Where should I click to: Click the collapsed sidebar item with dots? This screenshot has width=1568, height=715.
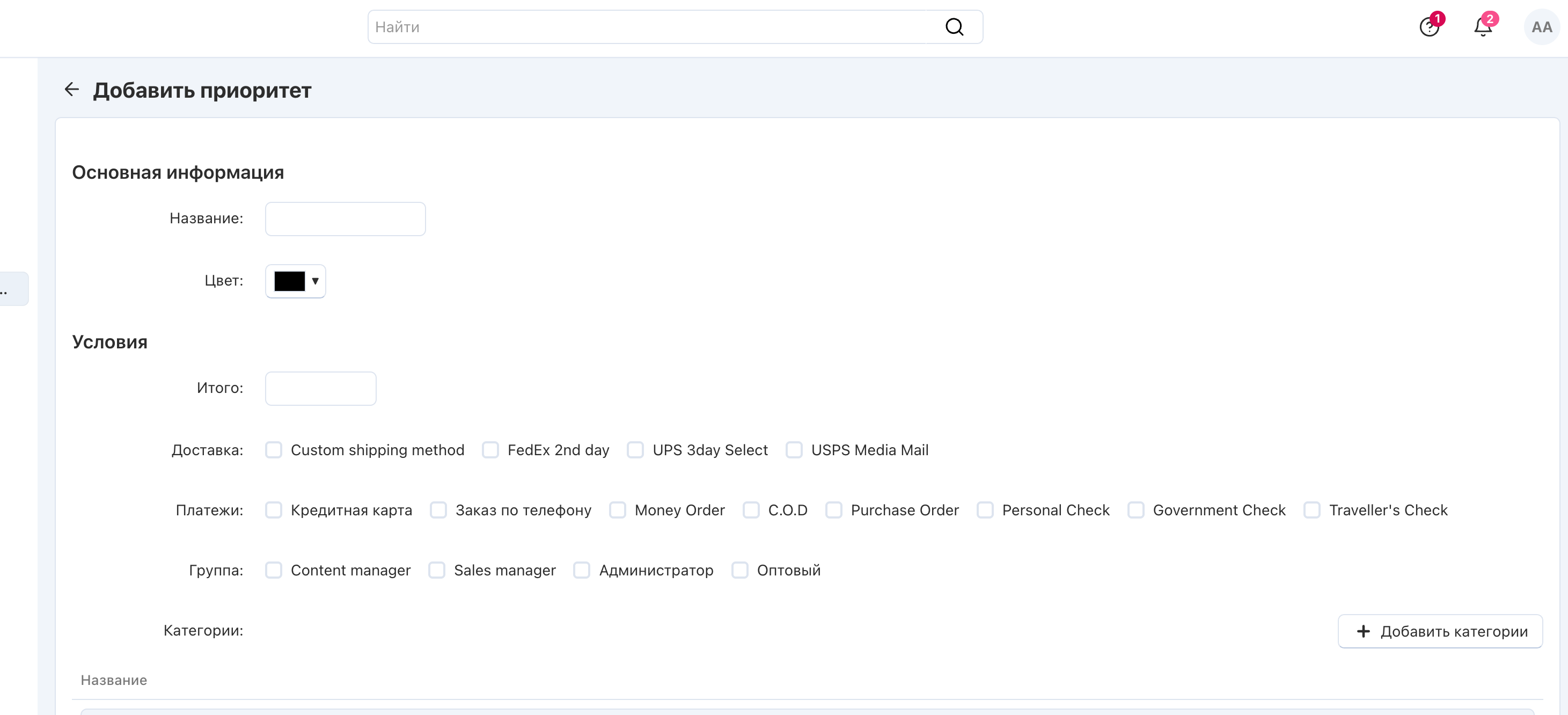click(13, 288)
